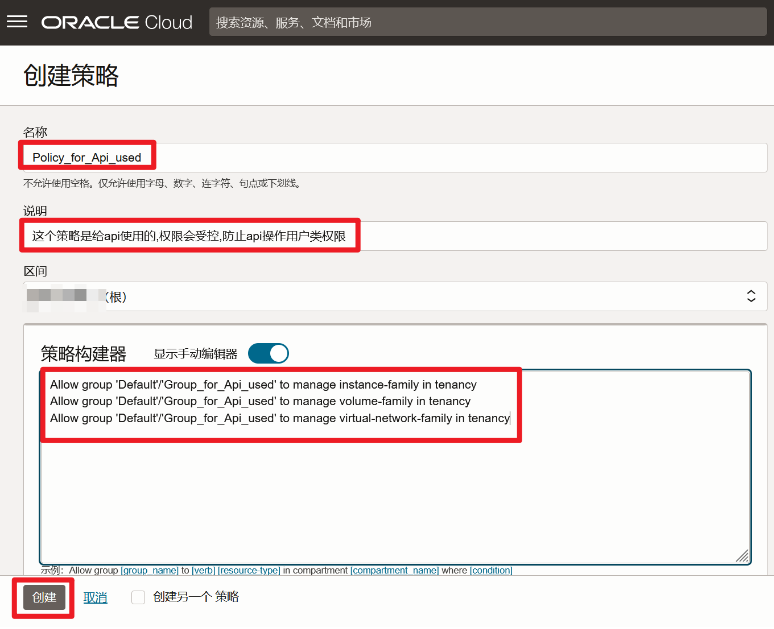Click the 取消 cancel link
This screenshot has height=629, width=774.
95,597
